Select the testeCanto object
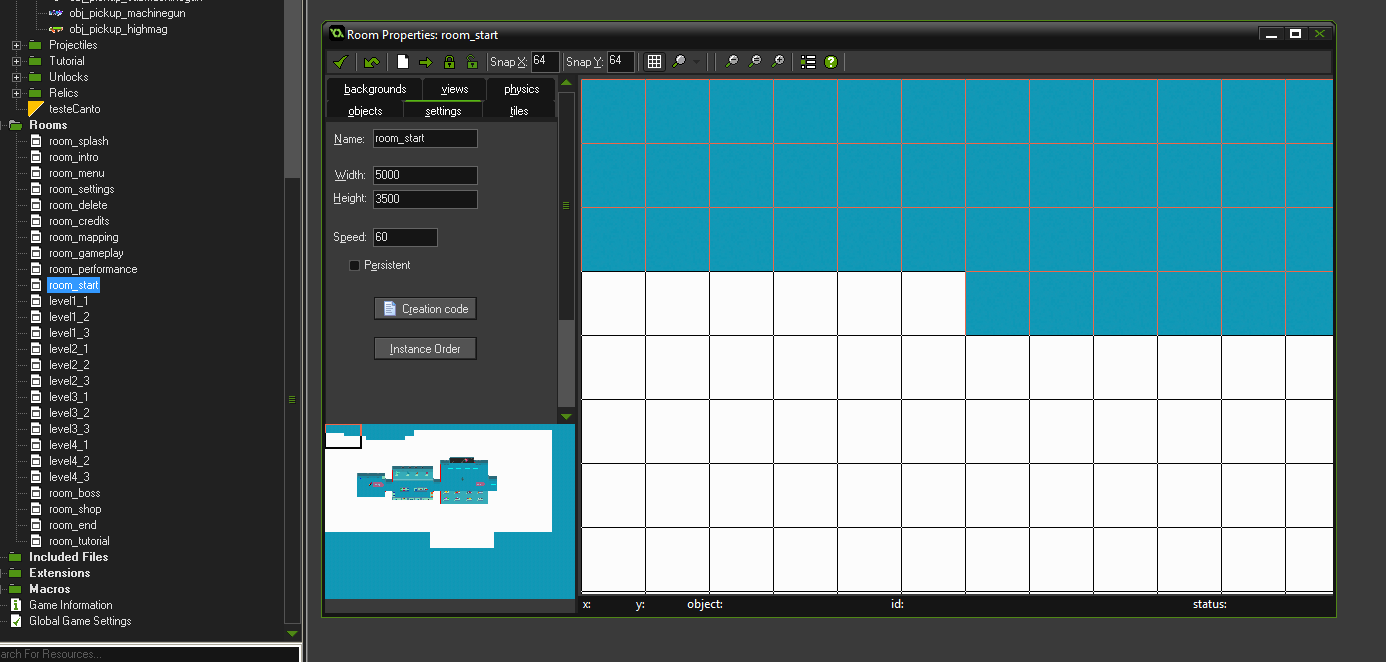1386x662 pixels. coord(74,109)
